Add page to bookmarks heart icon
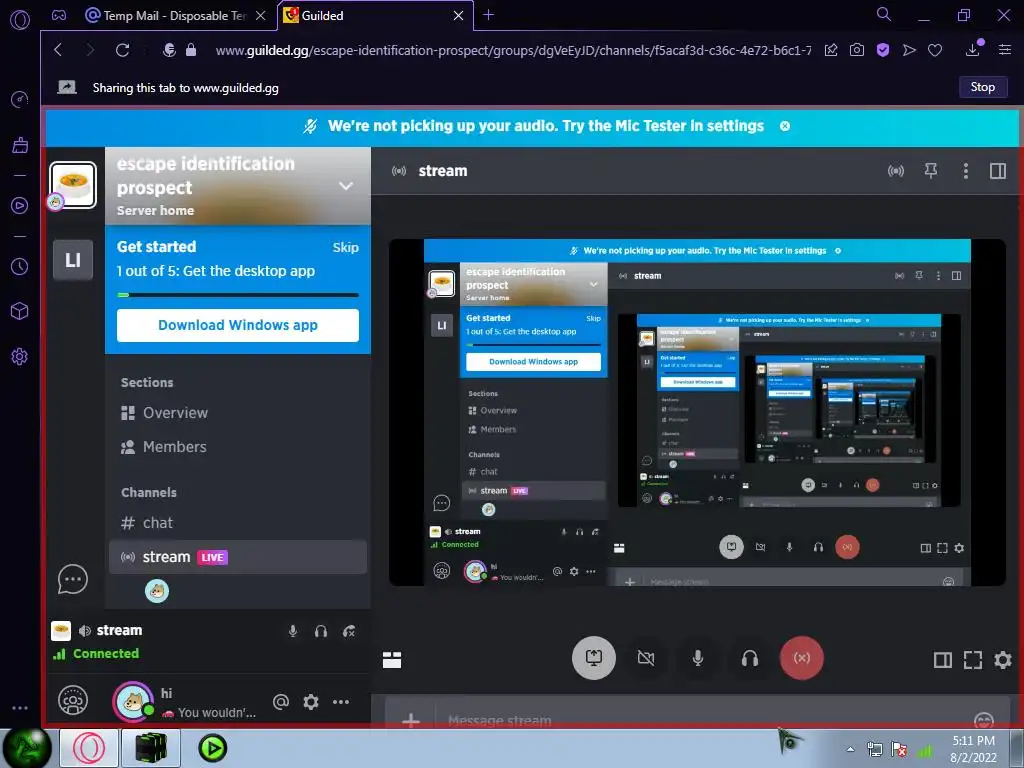The width and height of the screenshot is (1024, 768). pyautogui.click(x=935, y=50)
